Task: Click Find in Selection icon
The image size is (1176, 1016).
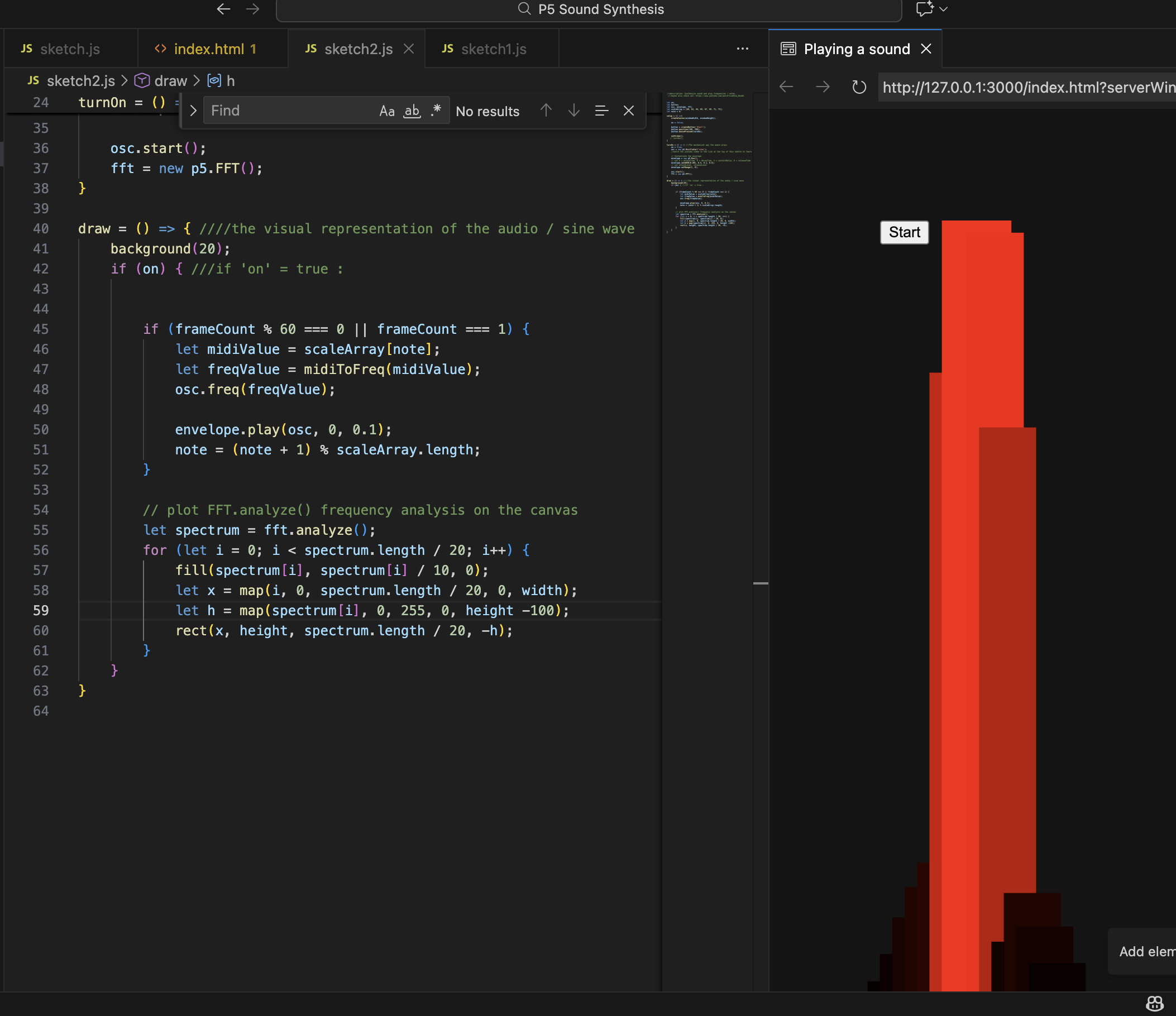Action: pos(601,111)
